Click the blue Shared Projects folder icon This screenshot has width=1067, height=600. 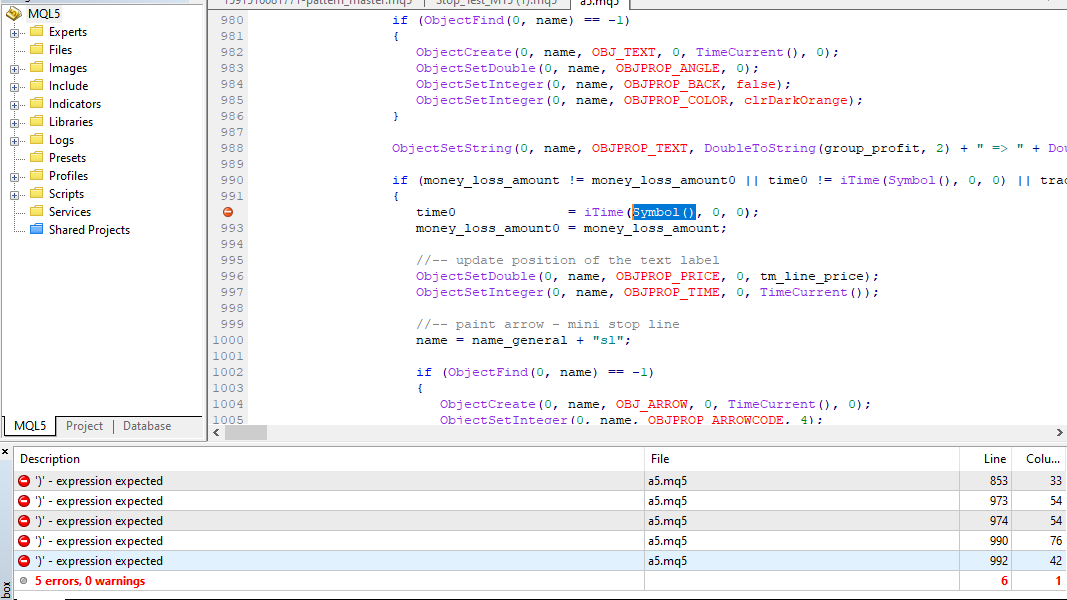[37, 229]
